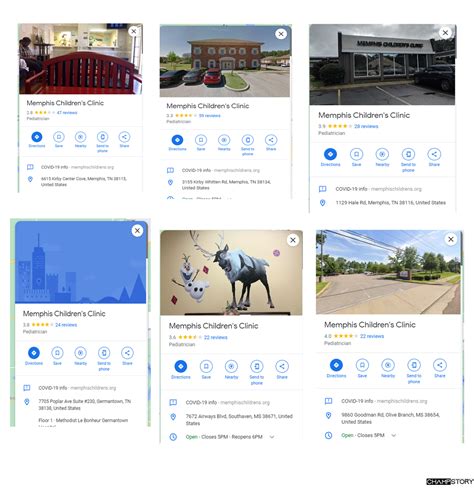Send the Goodman Rd clinic to phone
Viewport: 474px width, 488px height.
pyautogui.click(x=414, y=365)
